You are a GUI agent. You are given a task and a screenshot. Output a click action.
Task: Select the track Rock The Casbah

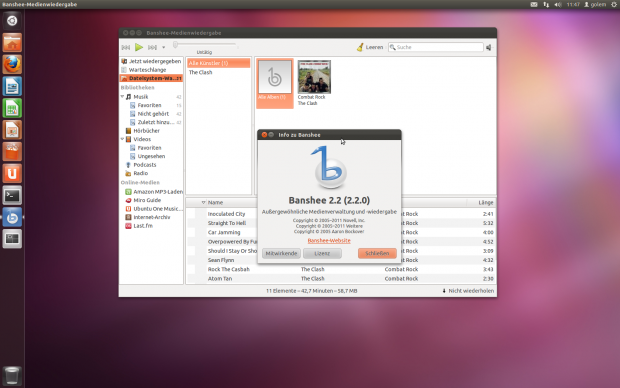coord(229,269)
